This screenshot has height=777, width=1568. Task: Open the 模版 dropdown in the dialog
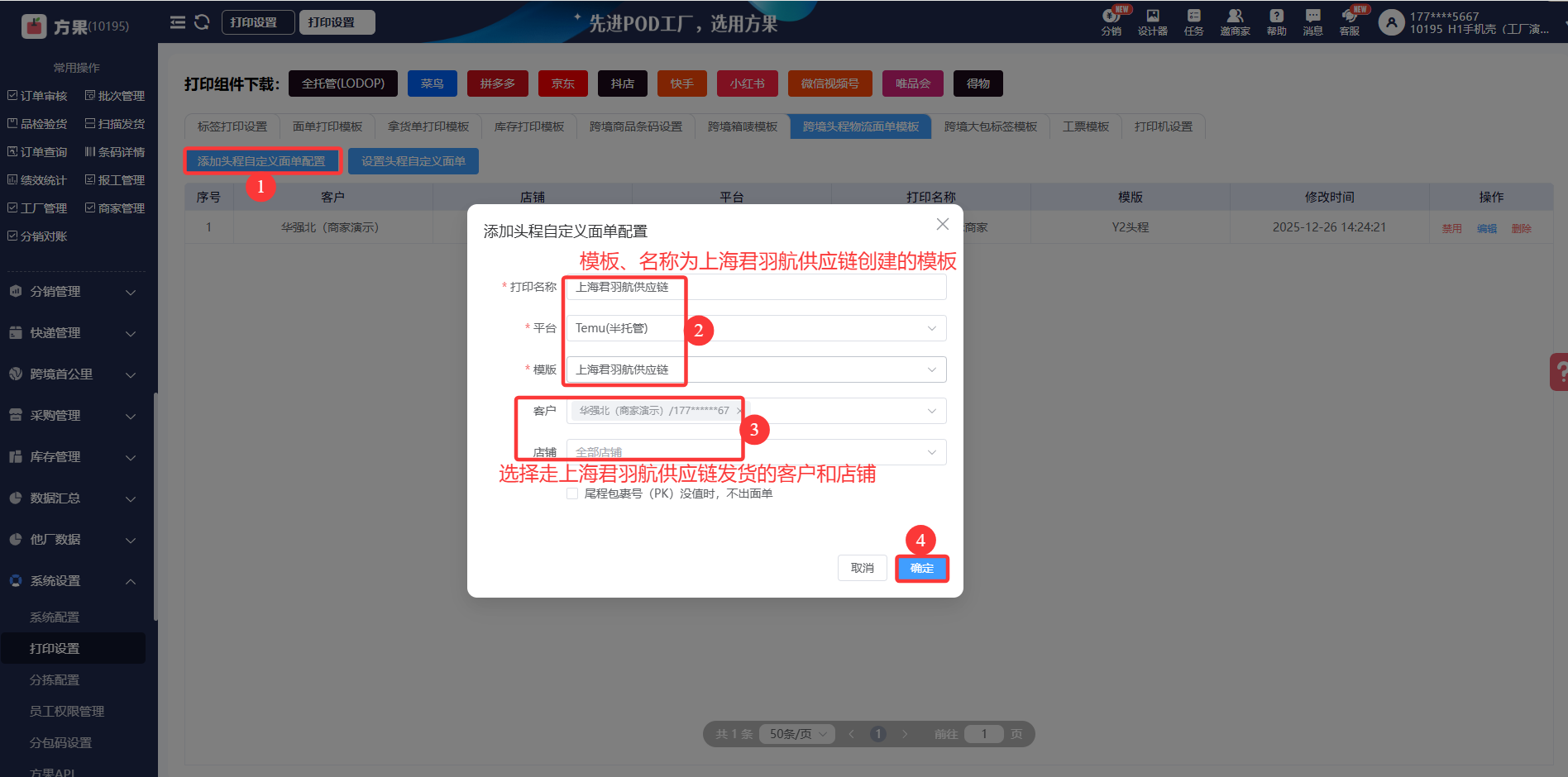756,369
